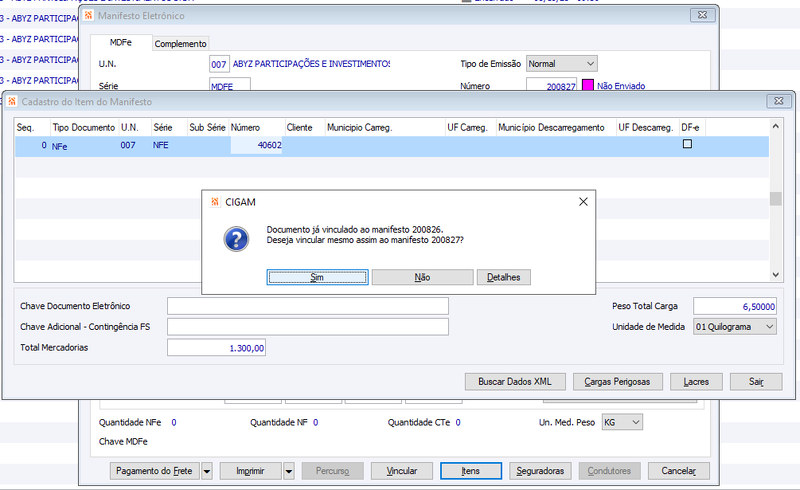Decline with the Não button
The height and width of the screenshot is (490, 800).
pos(422,277)
